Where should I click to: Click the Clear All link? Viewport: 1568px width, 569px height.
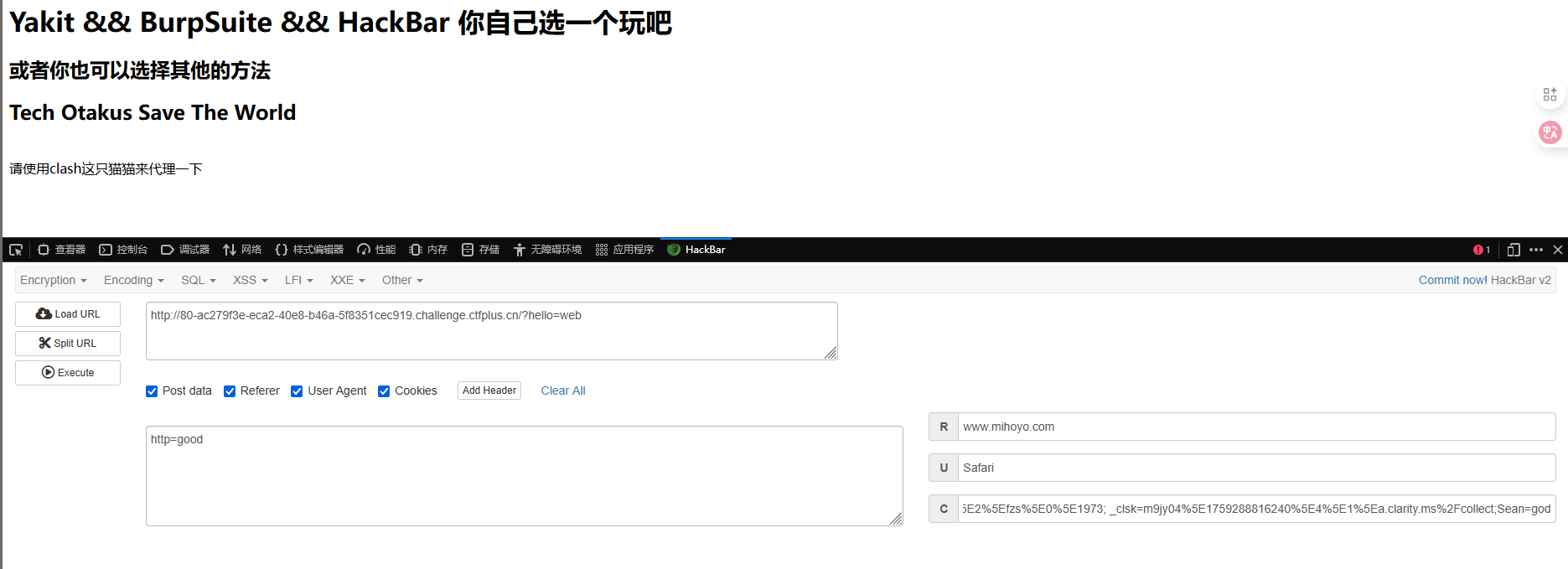click(563, 391)
